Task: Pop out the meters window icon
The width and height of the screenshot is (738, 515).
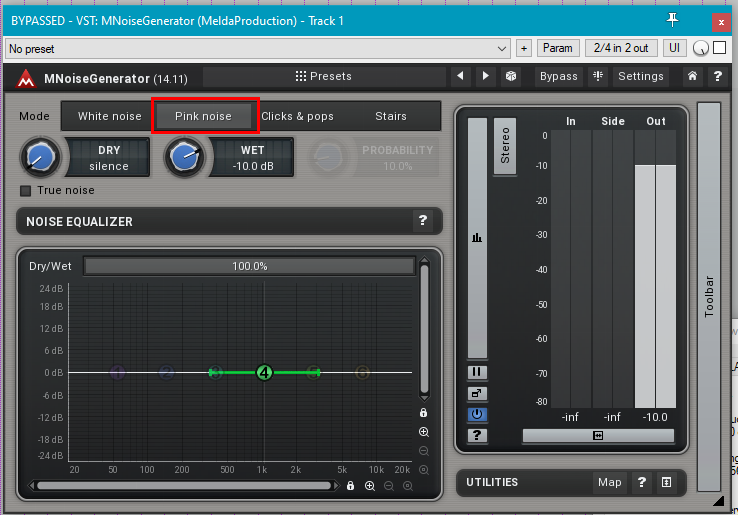Action: pyautogui.click(x=477, y=393)
